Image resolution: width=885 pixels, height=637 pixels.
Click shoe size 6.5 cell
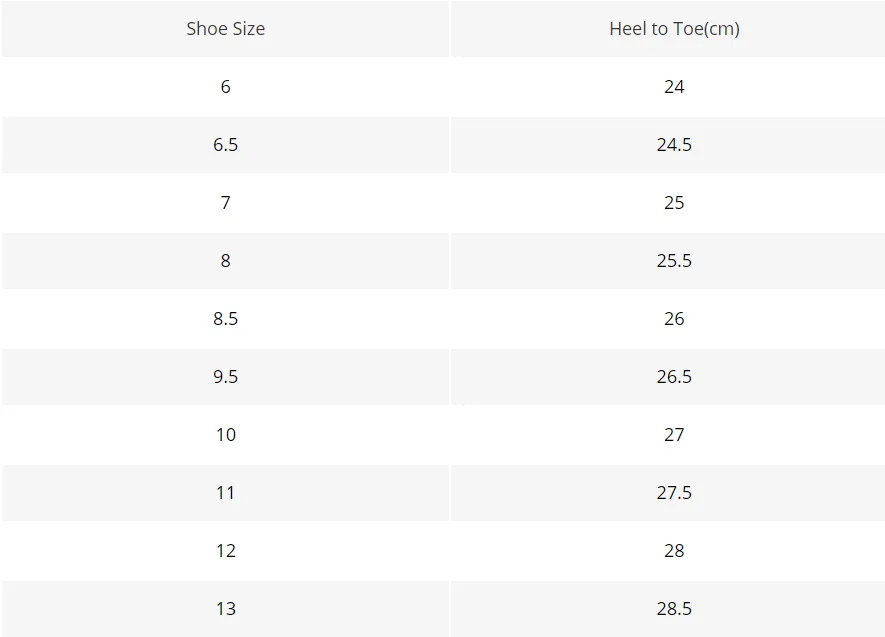pyautogui.click(x=226, y=145)
